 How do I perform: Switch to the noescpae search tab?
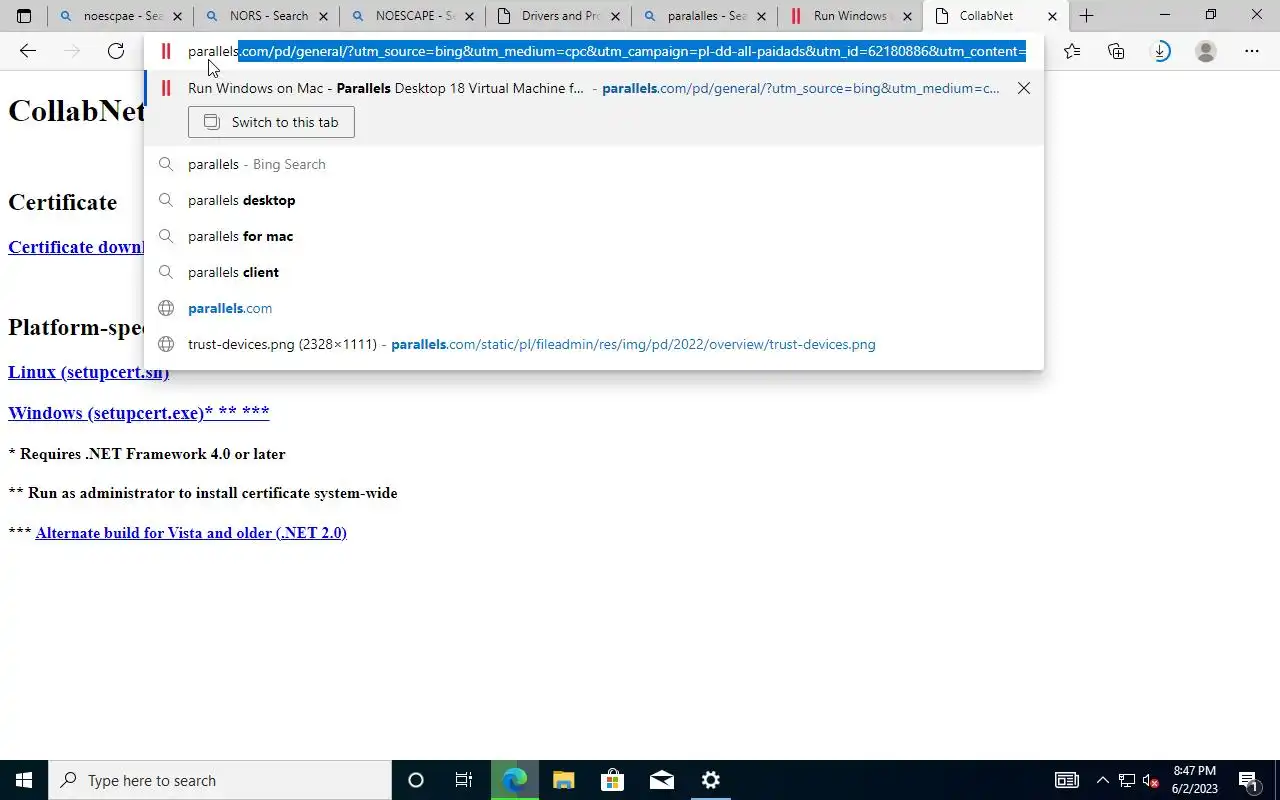pyautogui.click(x=120, y=16)
